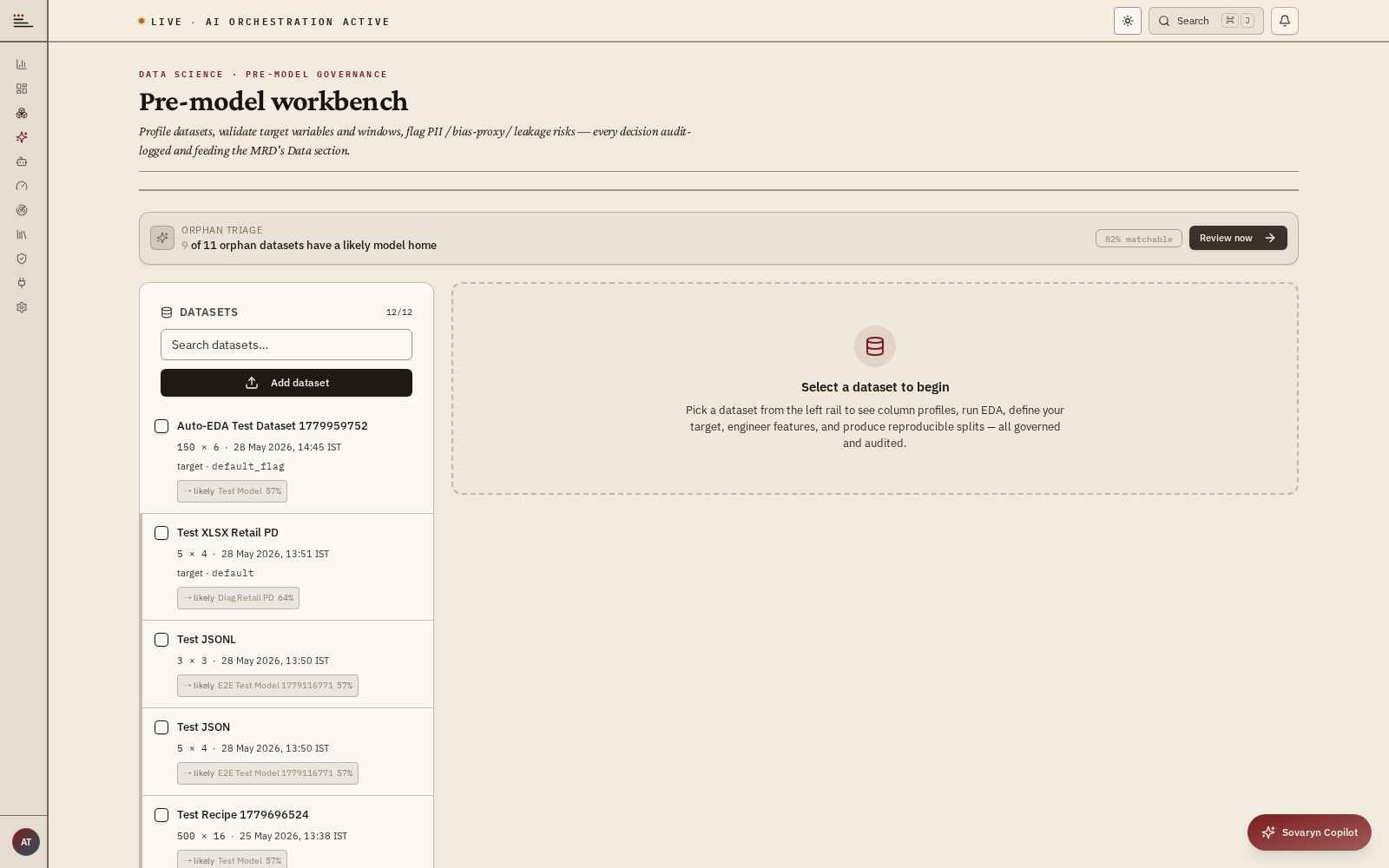Click likely Test Model 57% tag under Auto-EDA
The image size is (1389, 868).
point(232,491)
